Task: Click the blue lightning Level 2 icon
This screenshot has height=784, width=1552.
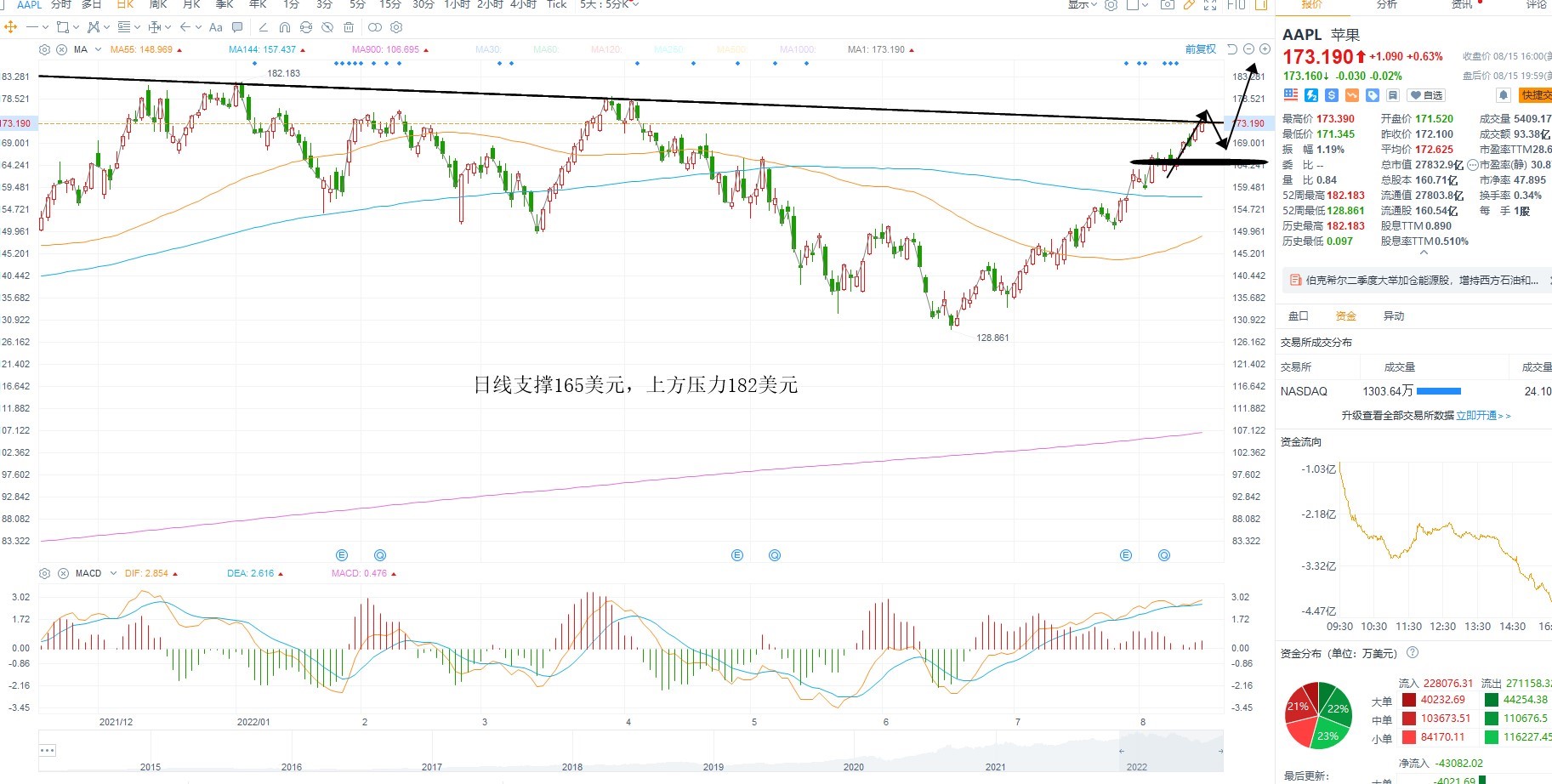Action: click(1311, 95)
